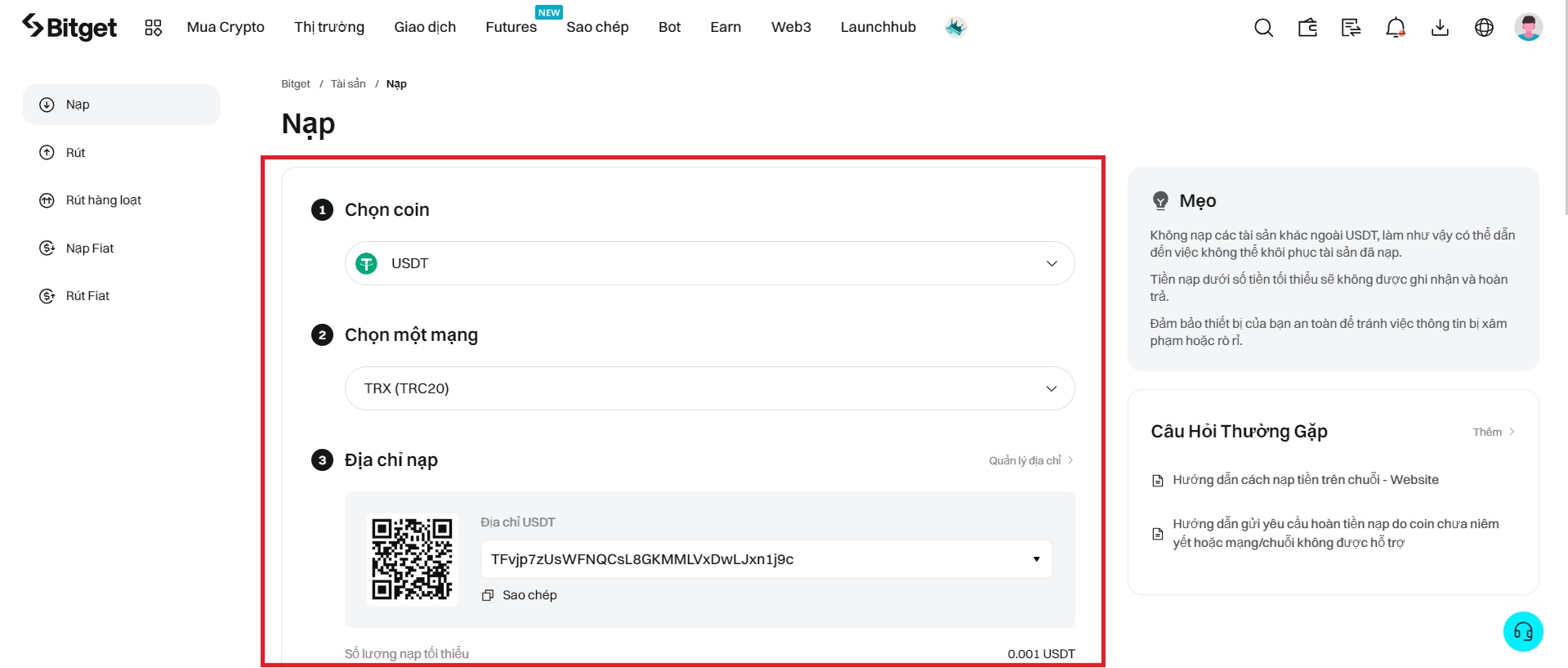Open the user profile avatar

(1528, 27)
